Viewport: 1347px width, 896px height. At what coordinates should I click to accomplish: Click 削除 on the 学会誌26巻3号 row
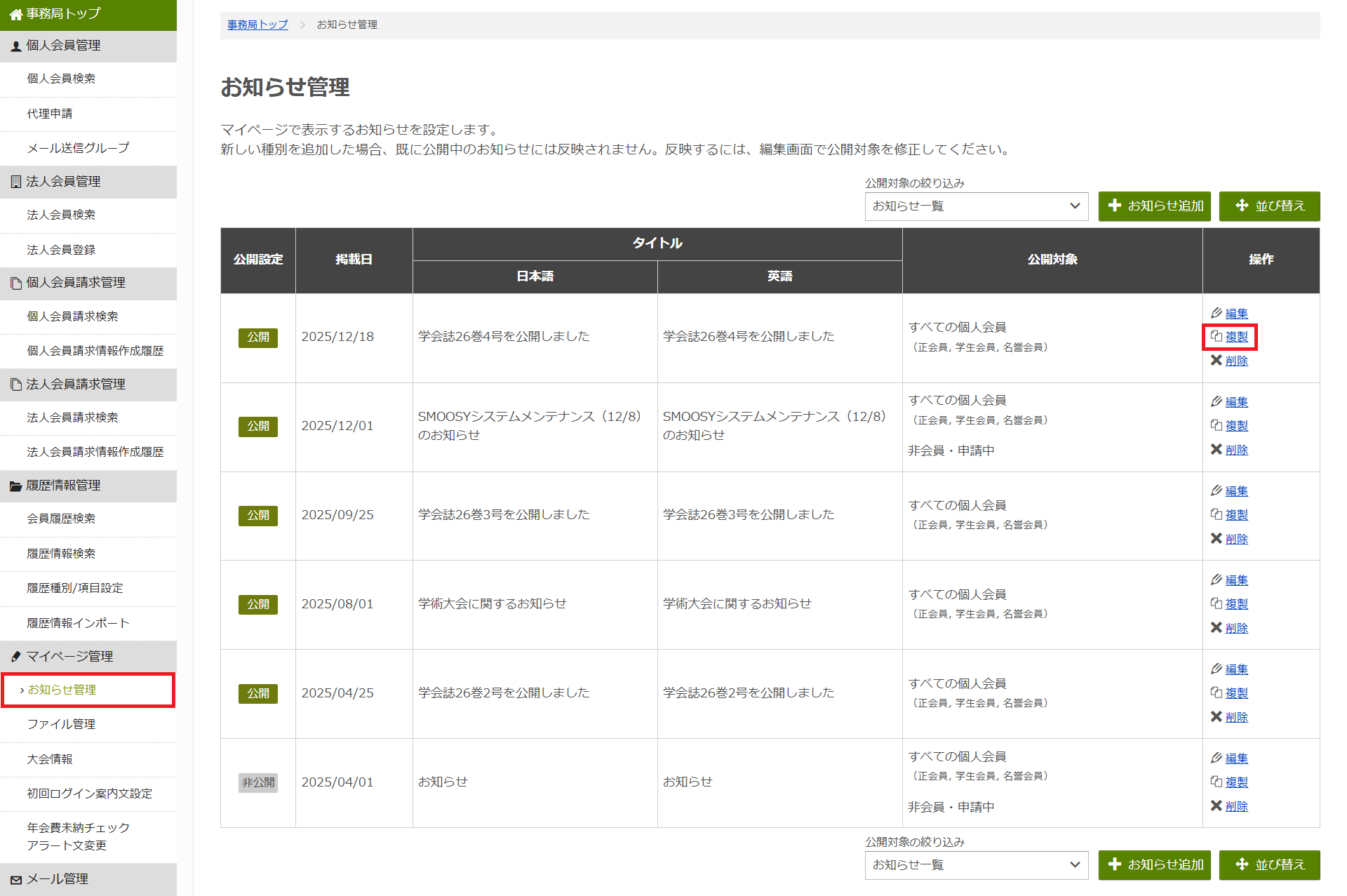(1236, 539)
